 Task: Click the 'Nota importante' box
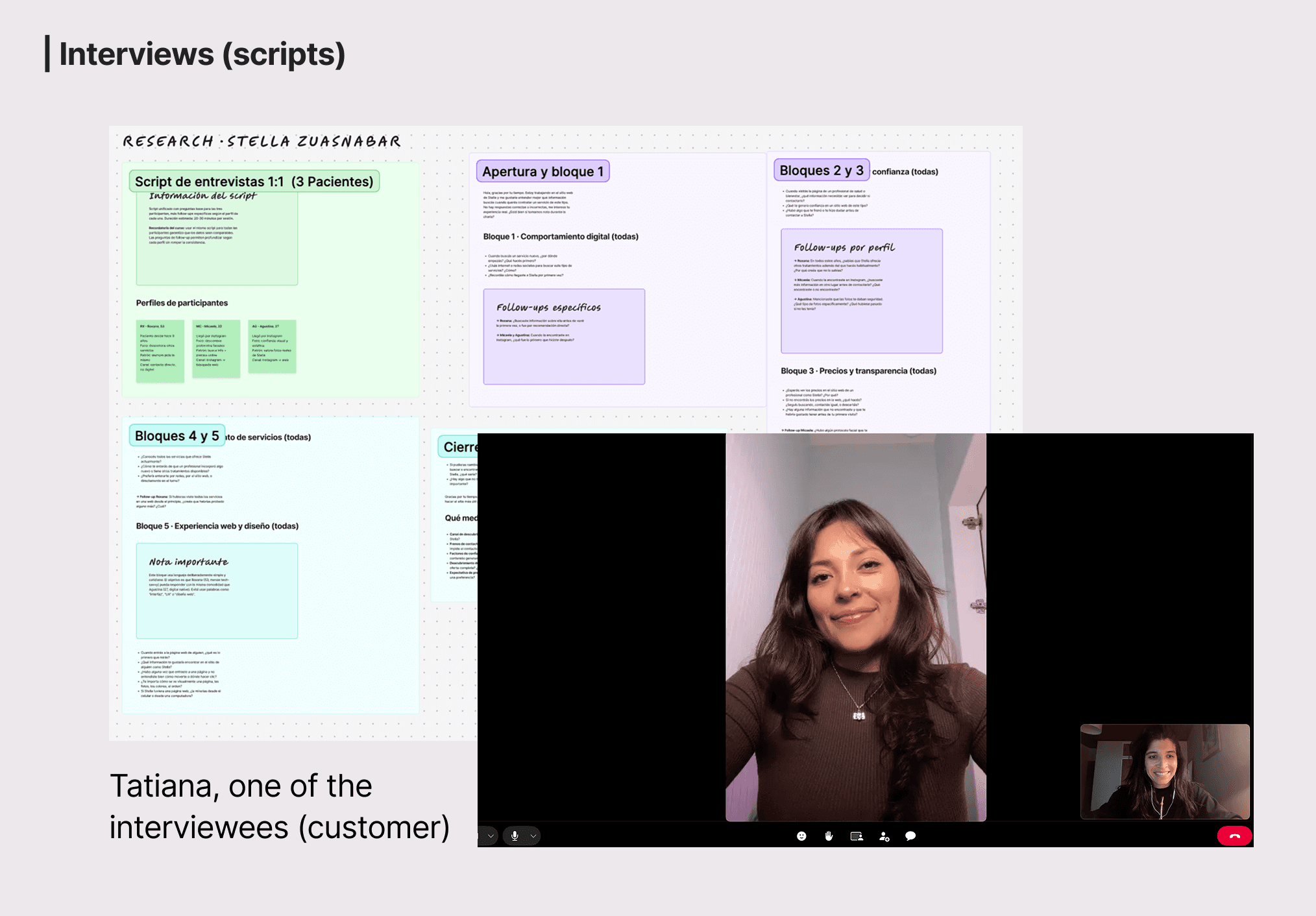click(x=217, y=591)
